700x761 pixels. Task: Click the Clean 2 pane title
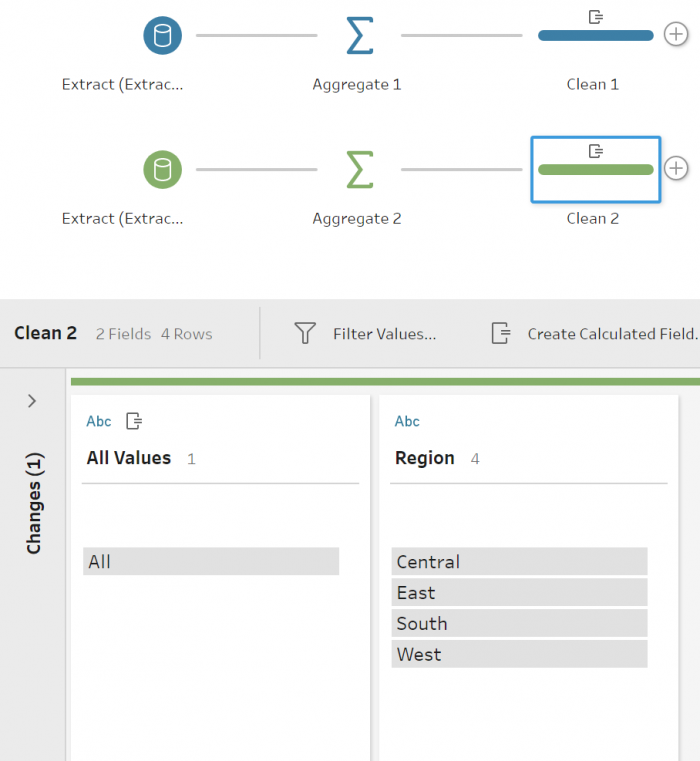(x=46, y=333)
